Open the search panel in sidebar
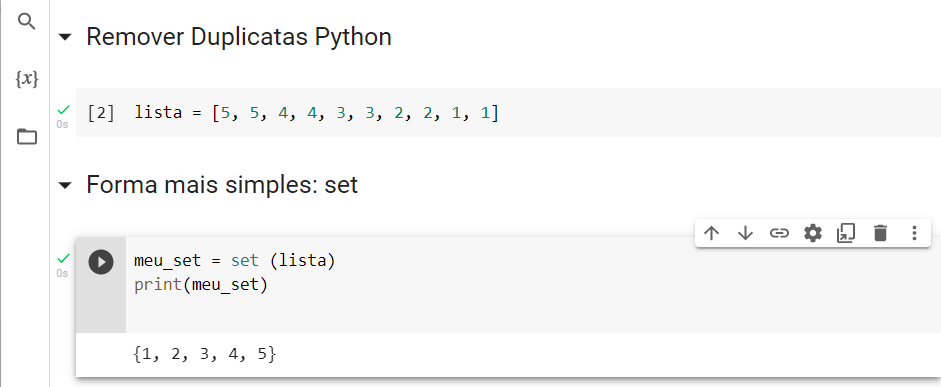Viewport: 941px width, 387px height. (x=26, y=22)
